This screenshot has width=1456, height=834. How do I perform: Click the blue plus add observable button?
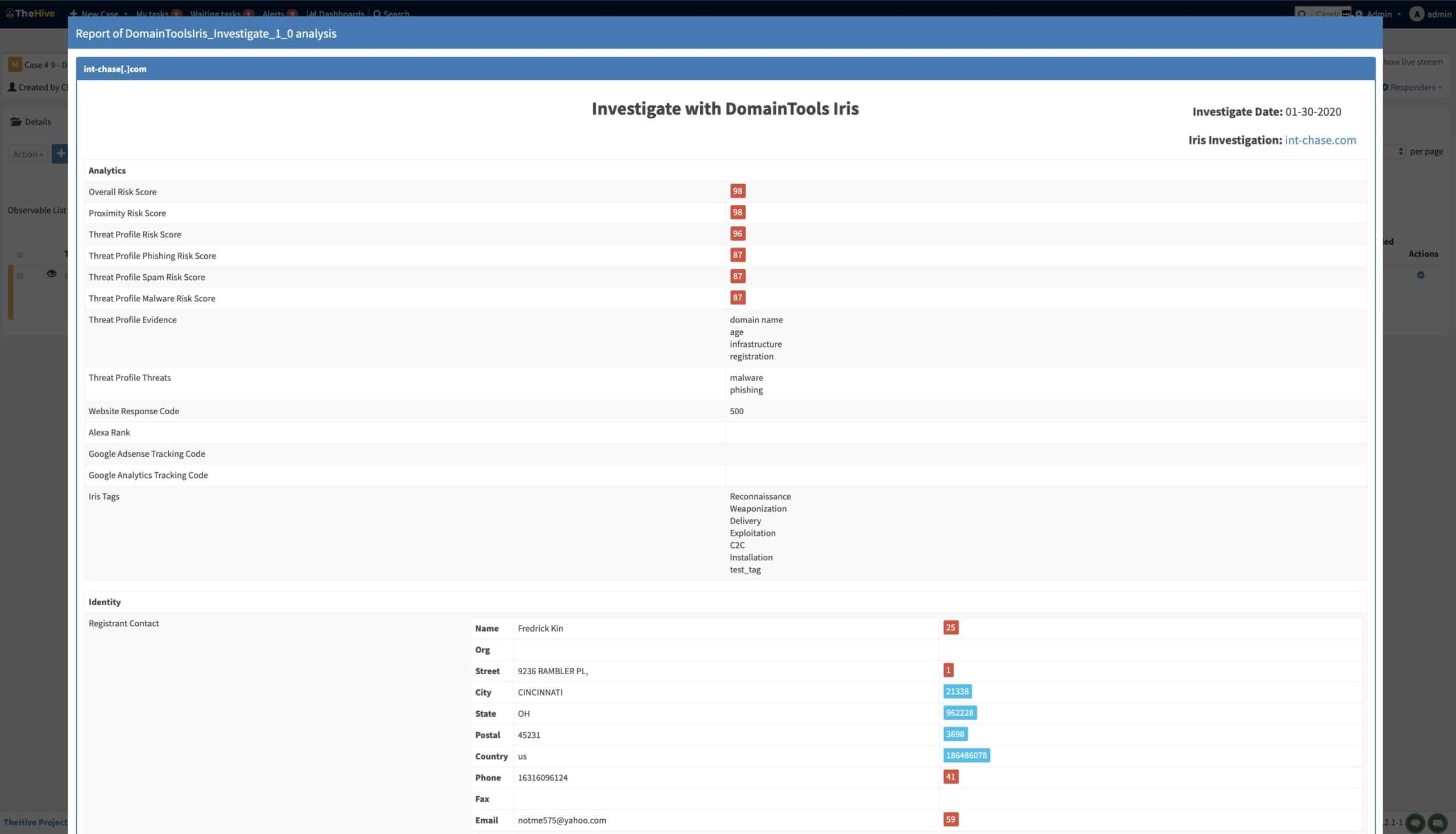click(x=60, y=154)
